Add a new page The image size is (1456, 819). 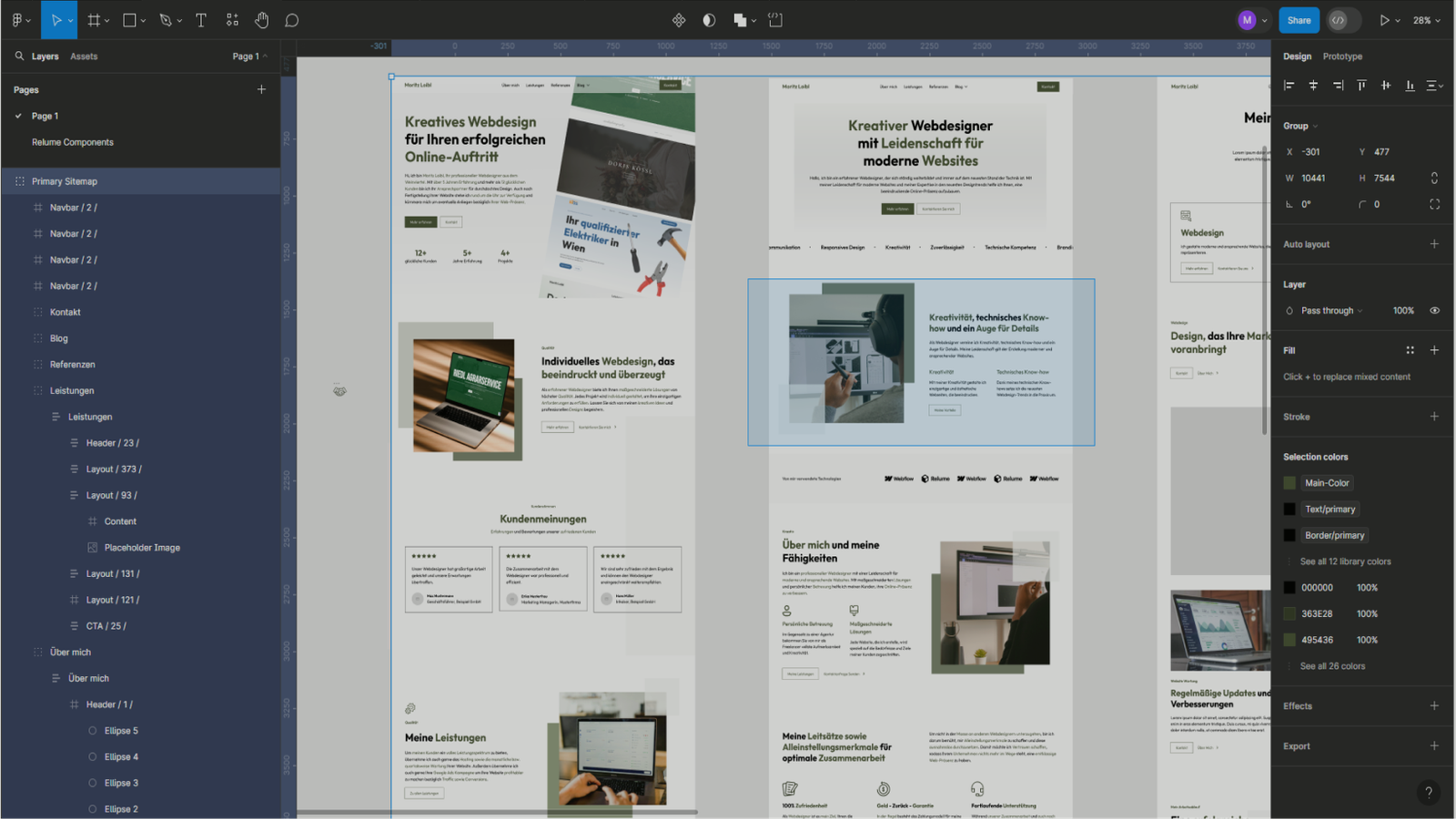click(261, 89)
